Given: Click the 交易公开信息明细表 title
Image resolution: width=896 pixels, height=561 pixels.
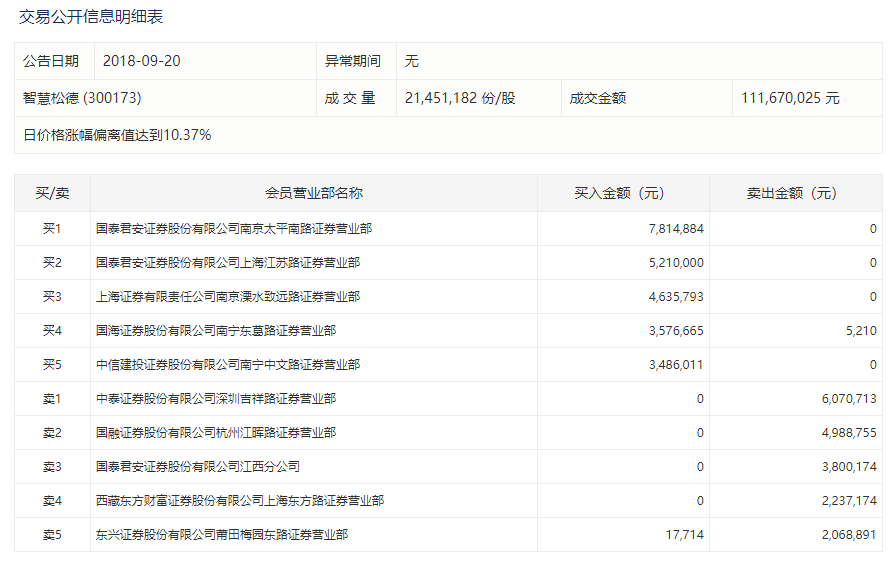Looking at the screenshot, I should pos(91,17).
